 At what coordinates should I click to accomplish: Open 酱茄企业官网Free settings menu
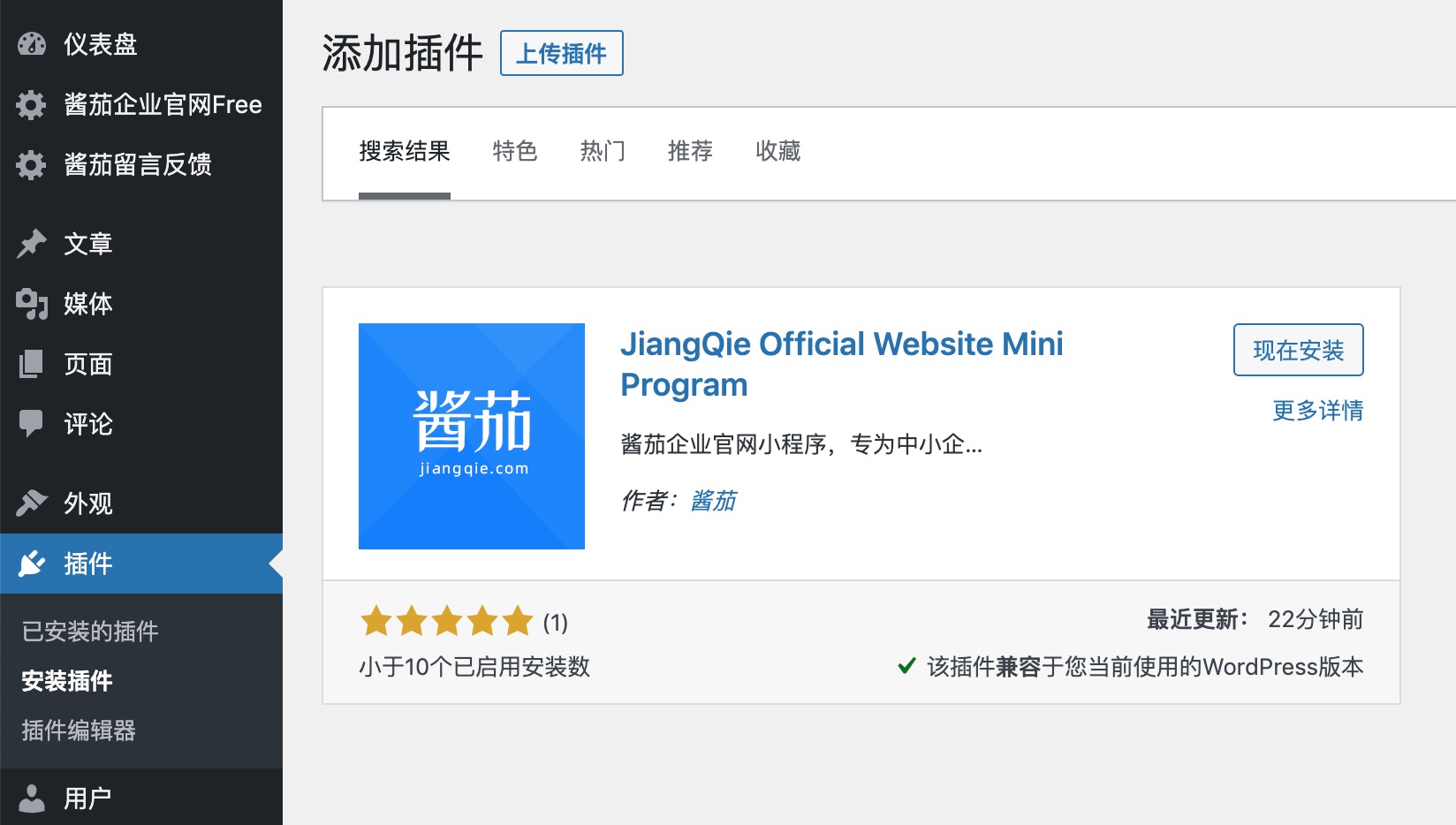pos(141,104)
